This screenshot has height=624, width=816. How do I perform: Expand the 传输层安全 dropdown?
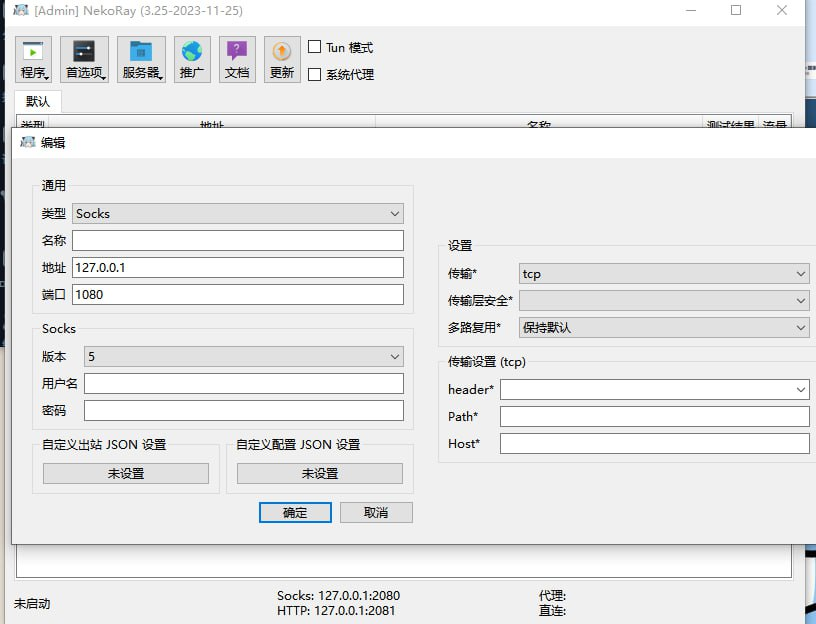[664, 300]
